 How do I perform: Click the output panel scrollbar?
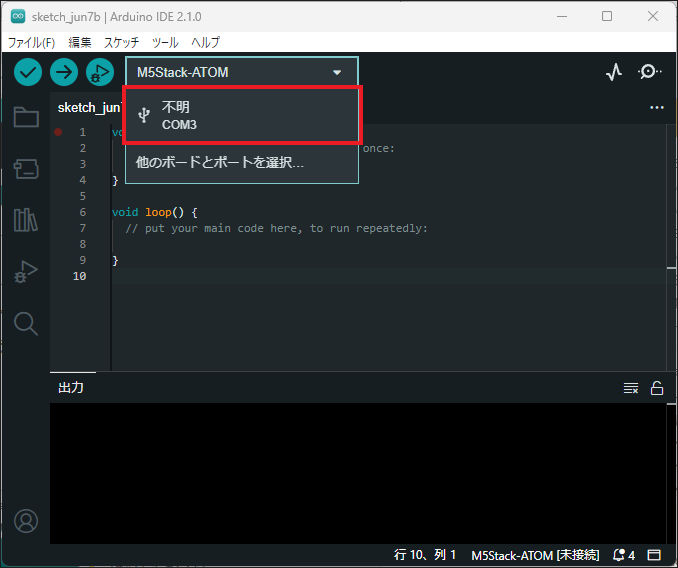[x=672, y=473]
